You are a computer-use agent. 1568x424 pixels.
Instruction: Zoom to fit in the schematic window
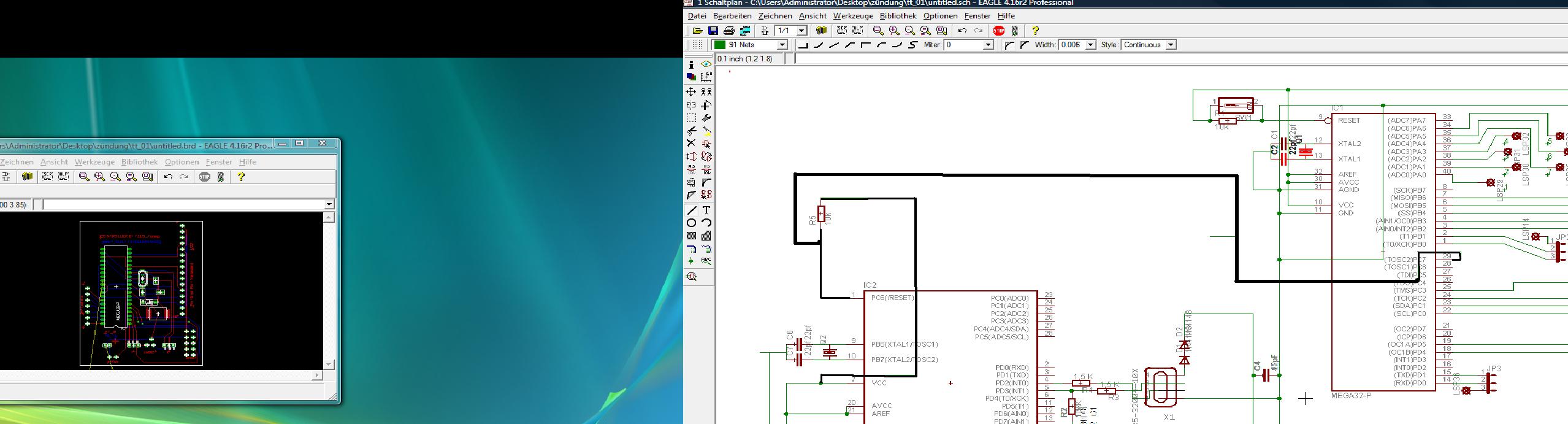[878, 31]
